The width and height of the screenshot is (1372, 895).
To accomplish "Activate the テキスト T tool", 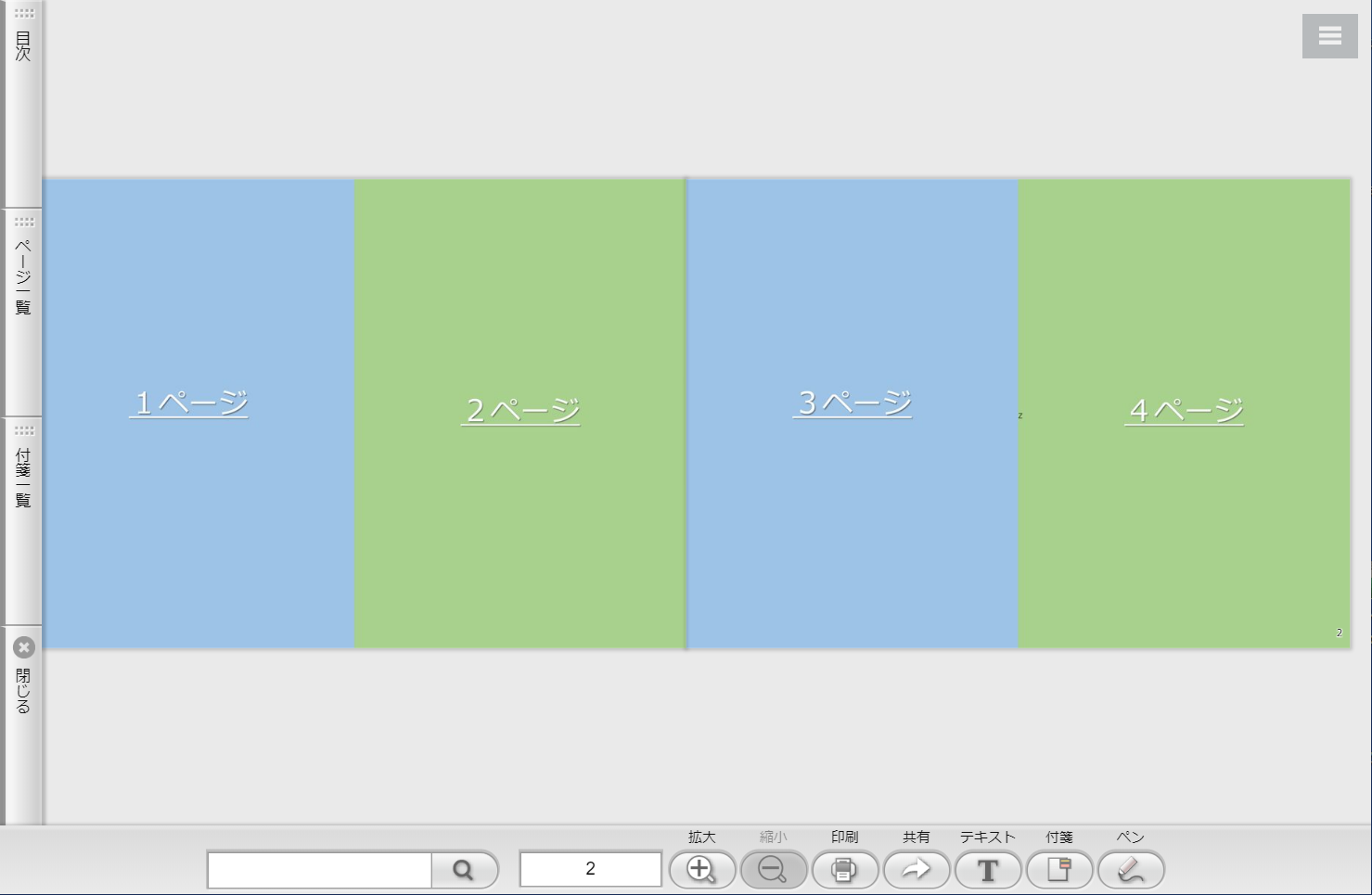I will [988, 869].
